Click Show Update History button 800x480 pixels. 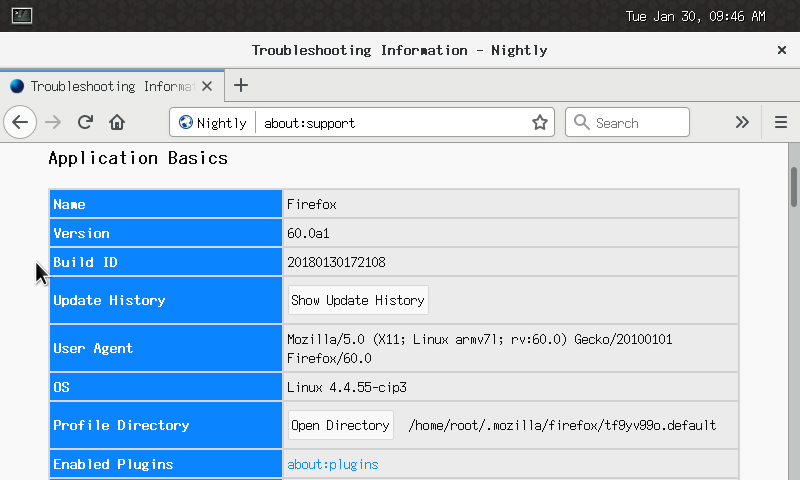tap(358, 300)
